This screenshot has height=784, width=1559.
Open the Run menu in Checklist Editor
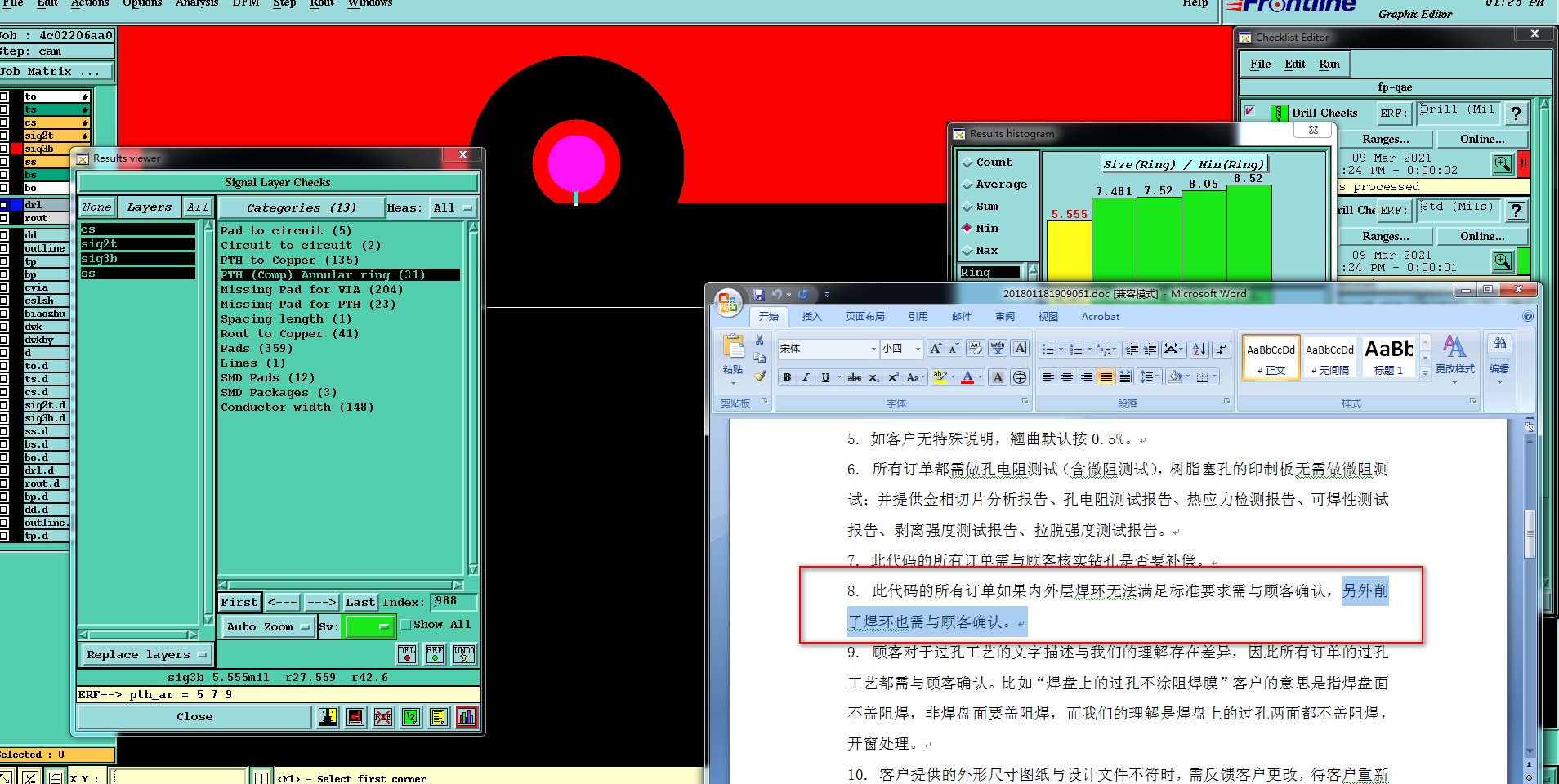coord(1329,64)
